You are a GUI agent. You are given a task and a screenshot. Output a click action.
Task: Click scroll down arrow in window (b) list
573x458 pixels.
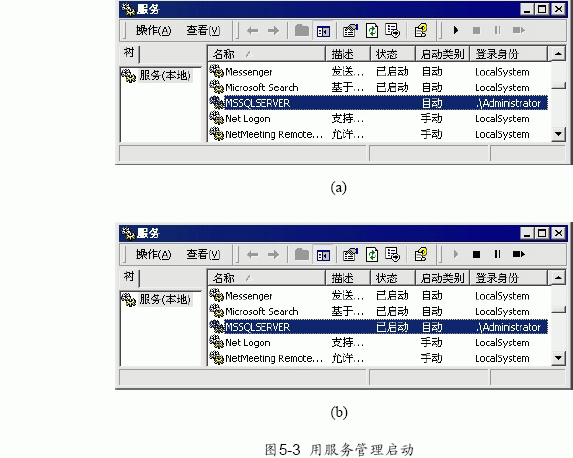tap(558, 357)
